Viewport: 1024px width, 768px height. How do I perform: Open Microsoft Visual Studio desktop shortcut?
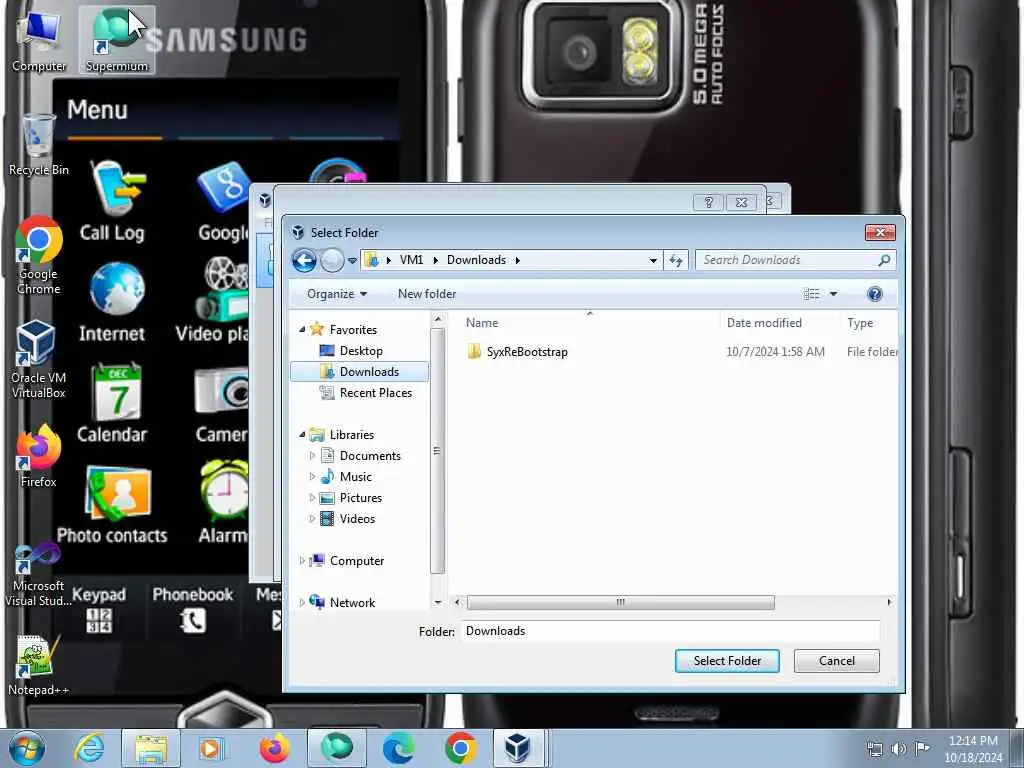click(x=39, y=575)
